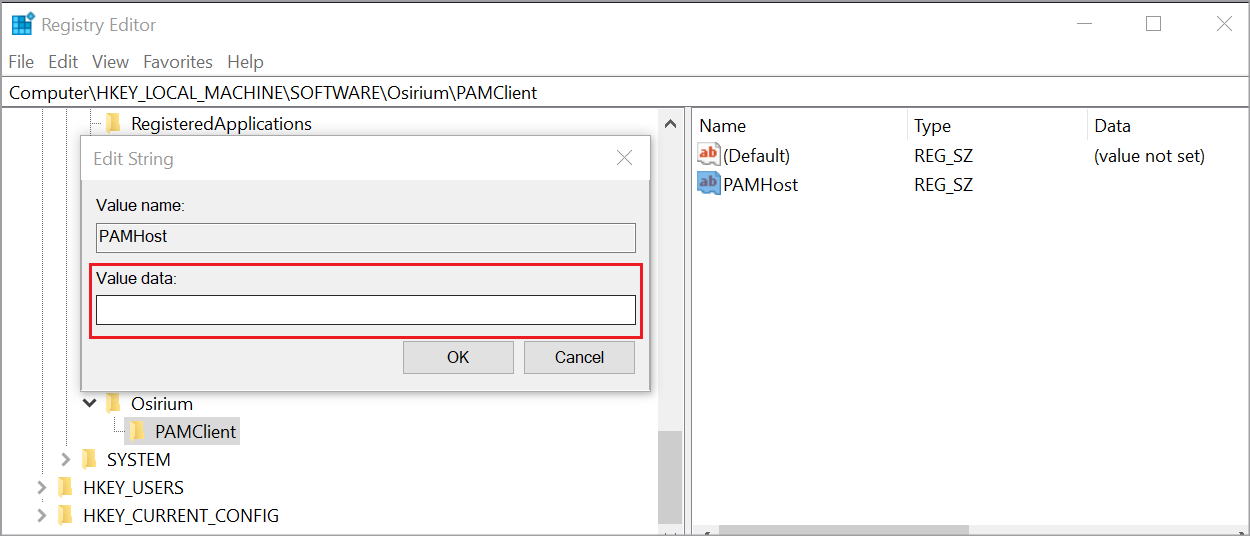Expand the HKEY_USERS tree node
This screenshot has width=1250, height=536.
click(x=42, y=487)
